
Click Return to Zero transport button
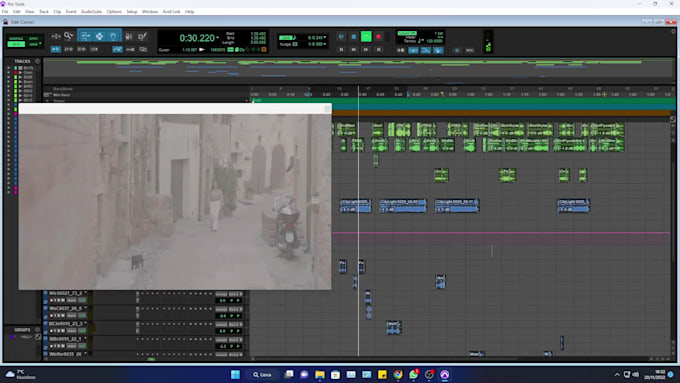(341, 50)
